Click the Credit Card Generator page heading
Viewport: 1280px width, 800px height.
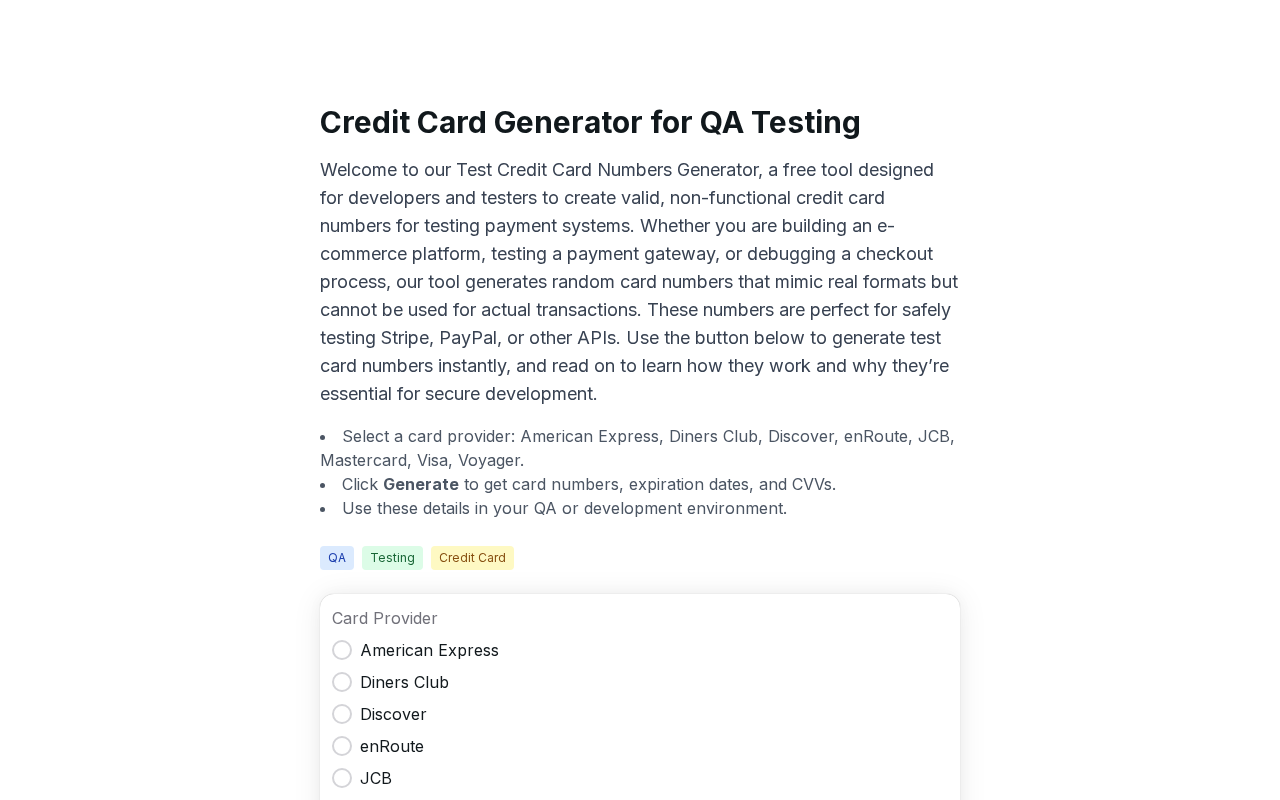590,122
